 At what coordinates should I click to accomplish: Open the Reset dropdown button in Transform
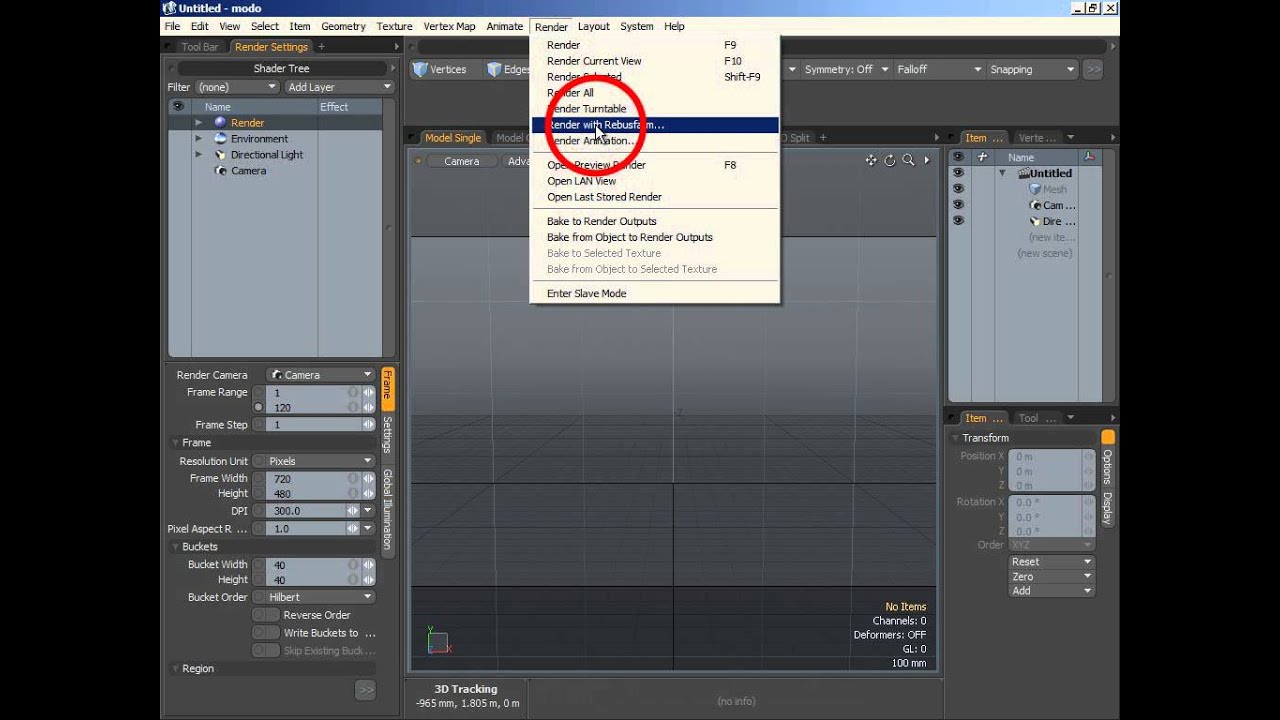[1052, 562]
